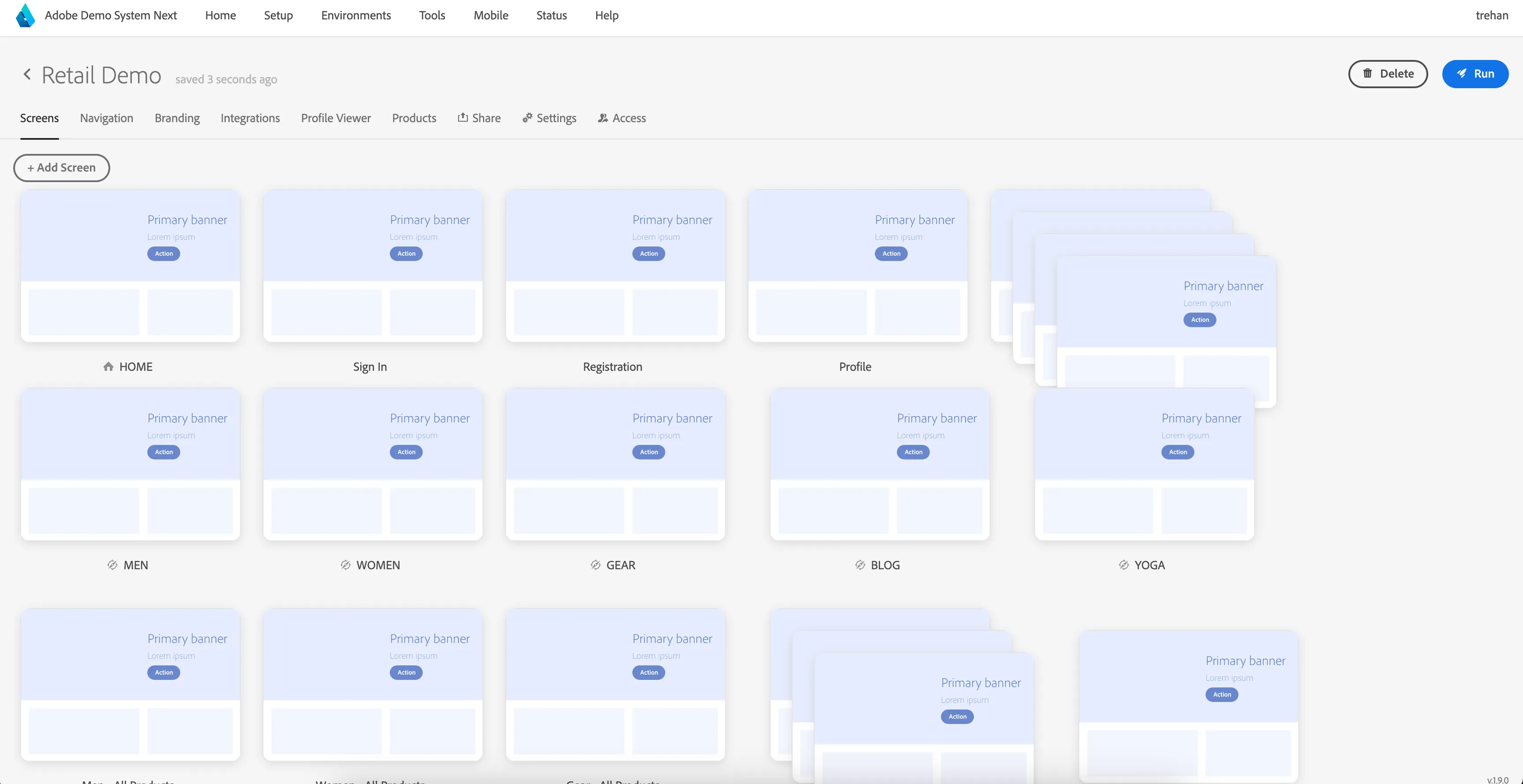Open the Integrations tab
The width and height of the screenshot is (1523, 784).
(x=250, y=118)
